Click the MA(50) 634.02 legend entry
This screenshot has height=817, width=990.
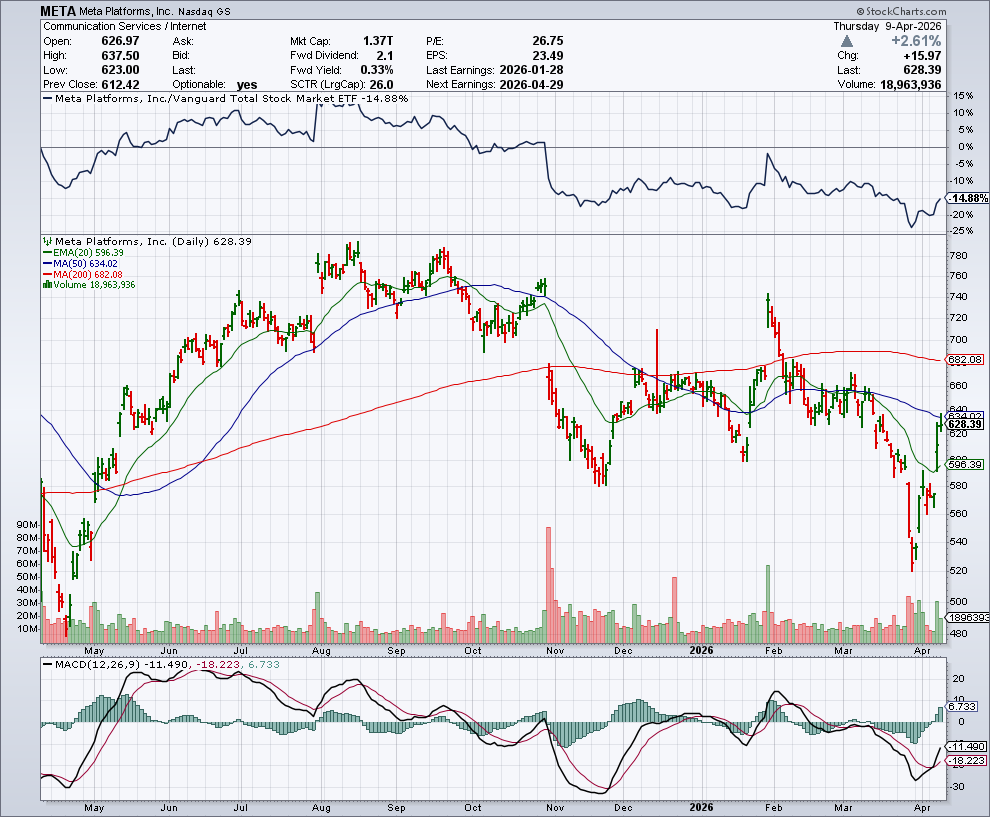80,263
